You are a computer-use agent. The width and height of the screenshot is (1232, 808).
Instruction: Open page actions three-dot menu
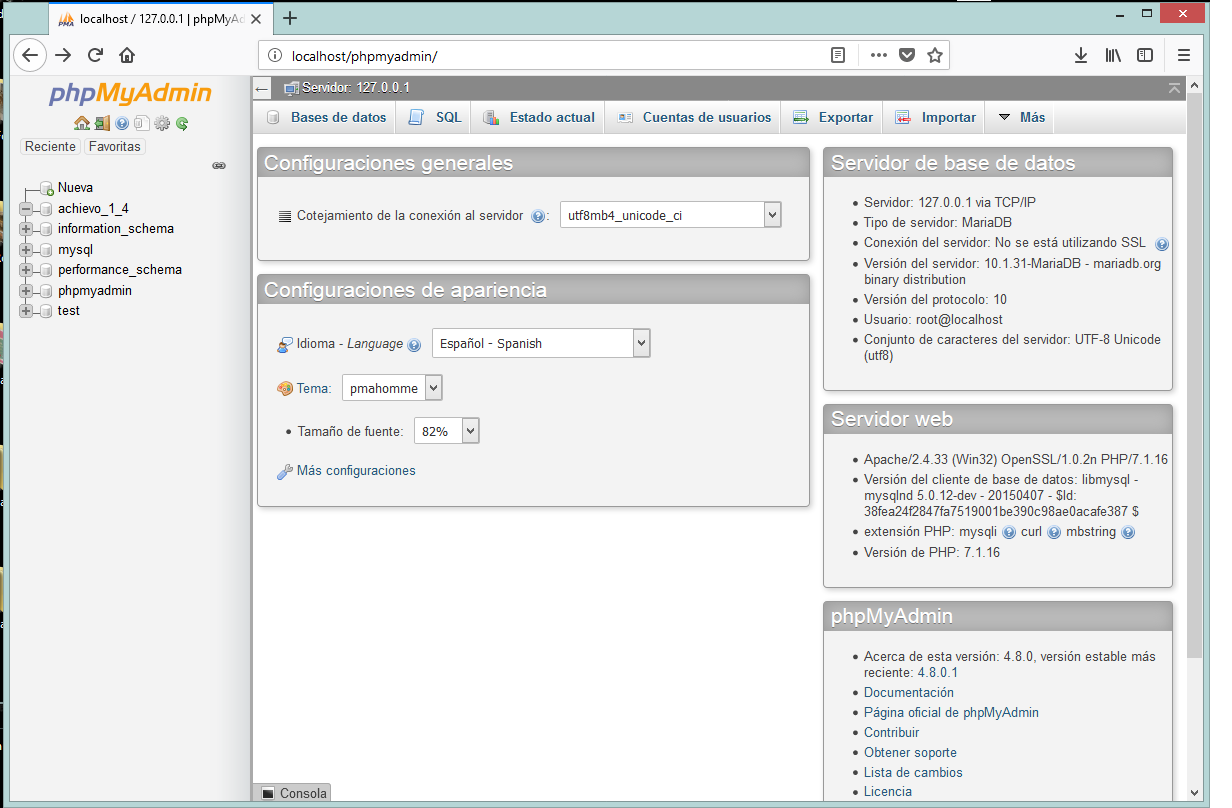[879, 56]
